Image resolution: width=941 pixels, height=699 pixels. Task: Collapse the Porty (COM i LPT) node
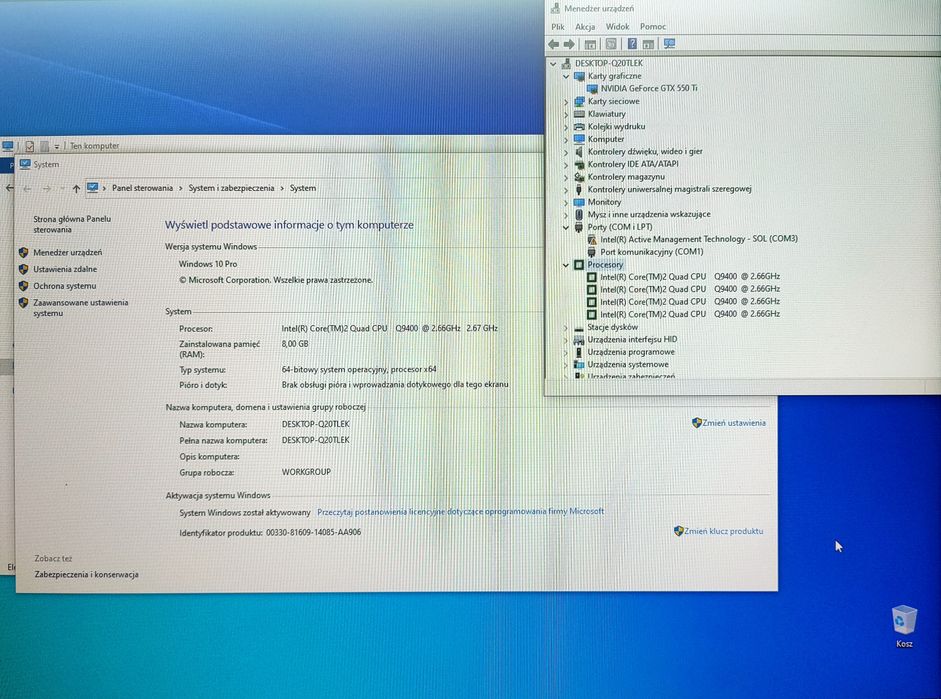point(566,227)
